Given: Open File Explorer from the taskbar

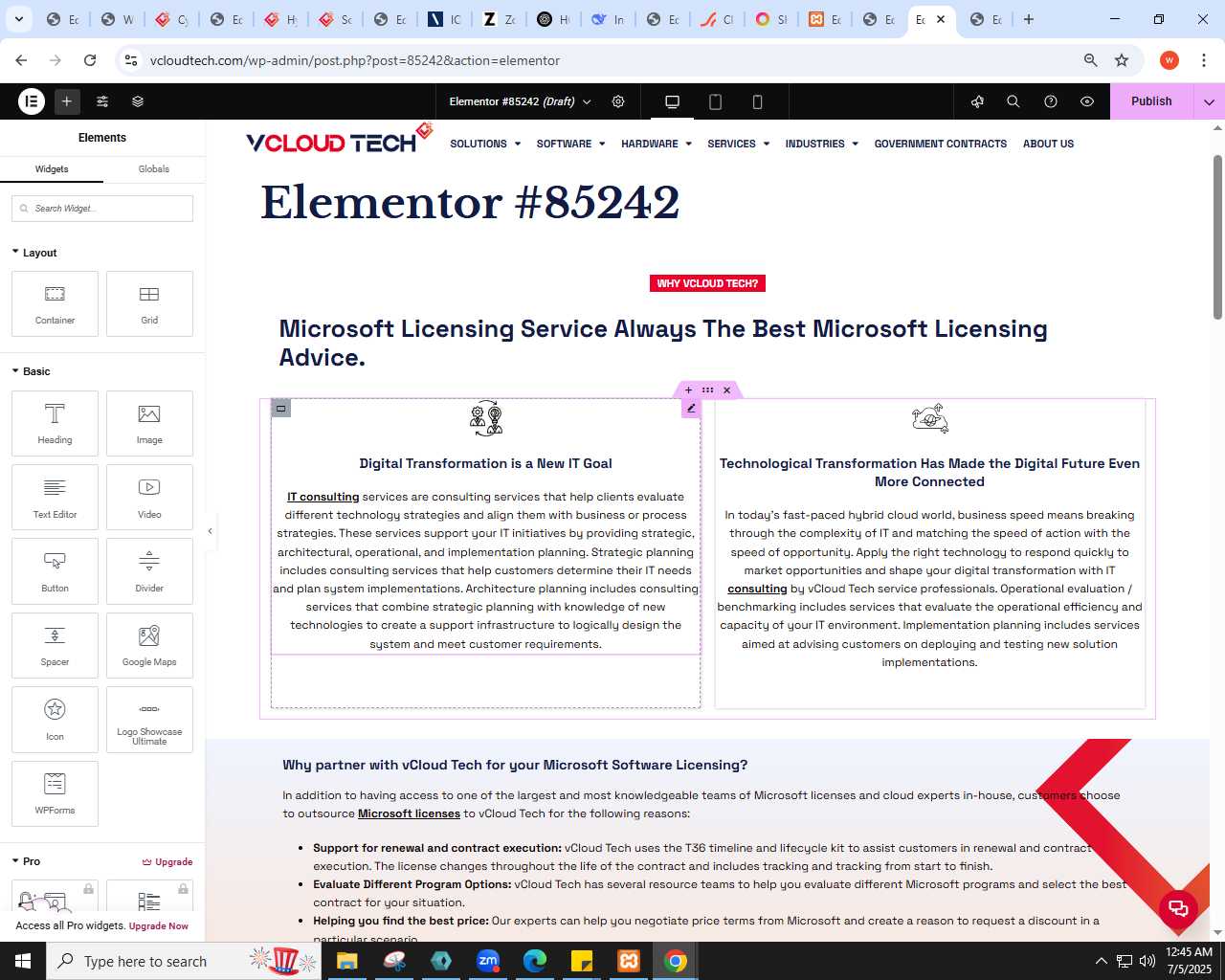Looking at the screenshot, I should [x=346, y=961].
